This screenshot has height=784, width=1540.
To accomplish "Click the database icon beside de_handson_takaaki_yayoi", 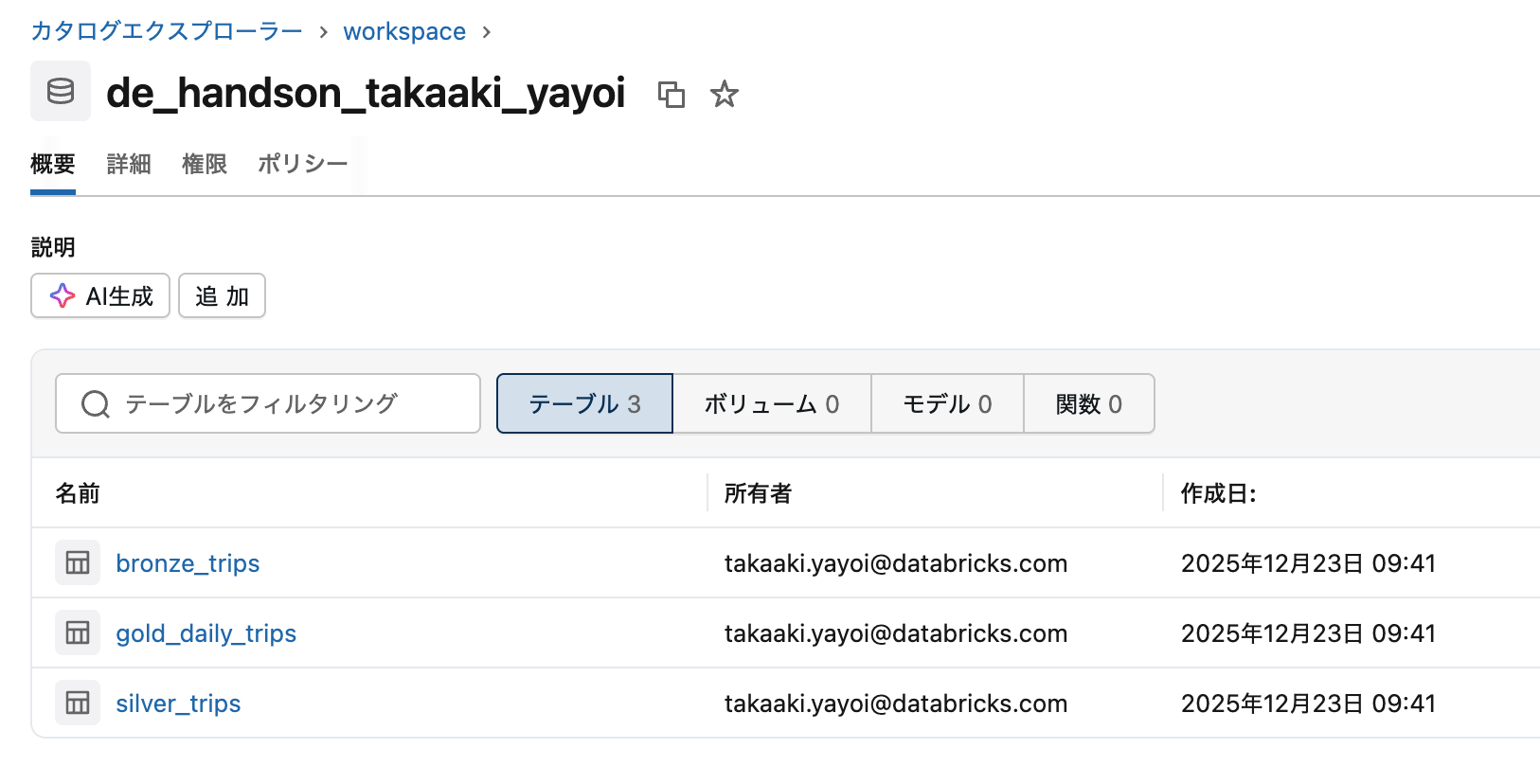I will tap(60, 91).
